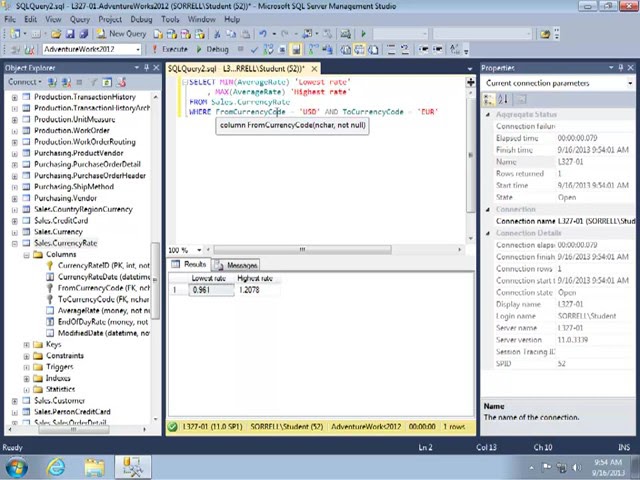Open the Windows Start button
This screenshot has height=480, width=640.
coord(16,467)
